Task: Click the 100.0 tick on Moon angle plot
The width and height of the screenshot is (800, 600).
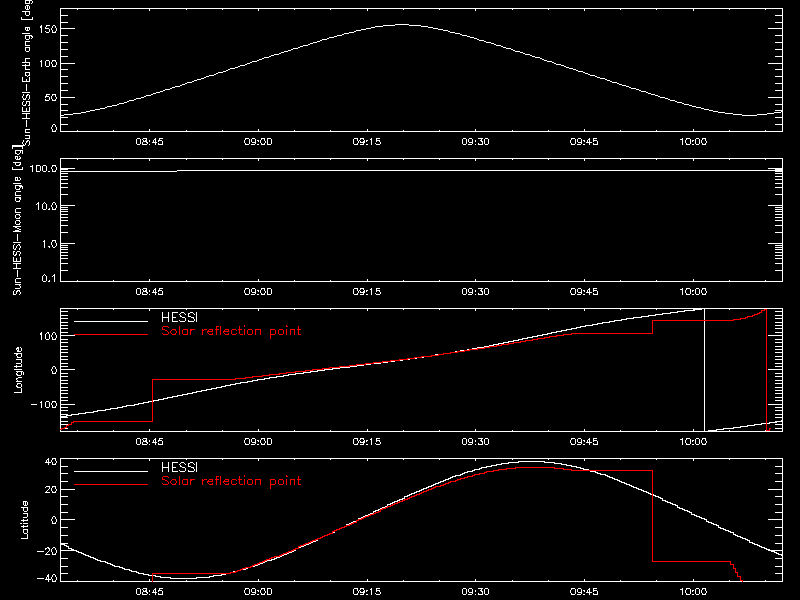Action: pyautogui.click(x=43, y=169)
